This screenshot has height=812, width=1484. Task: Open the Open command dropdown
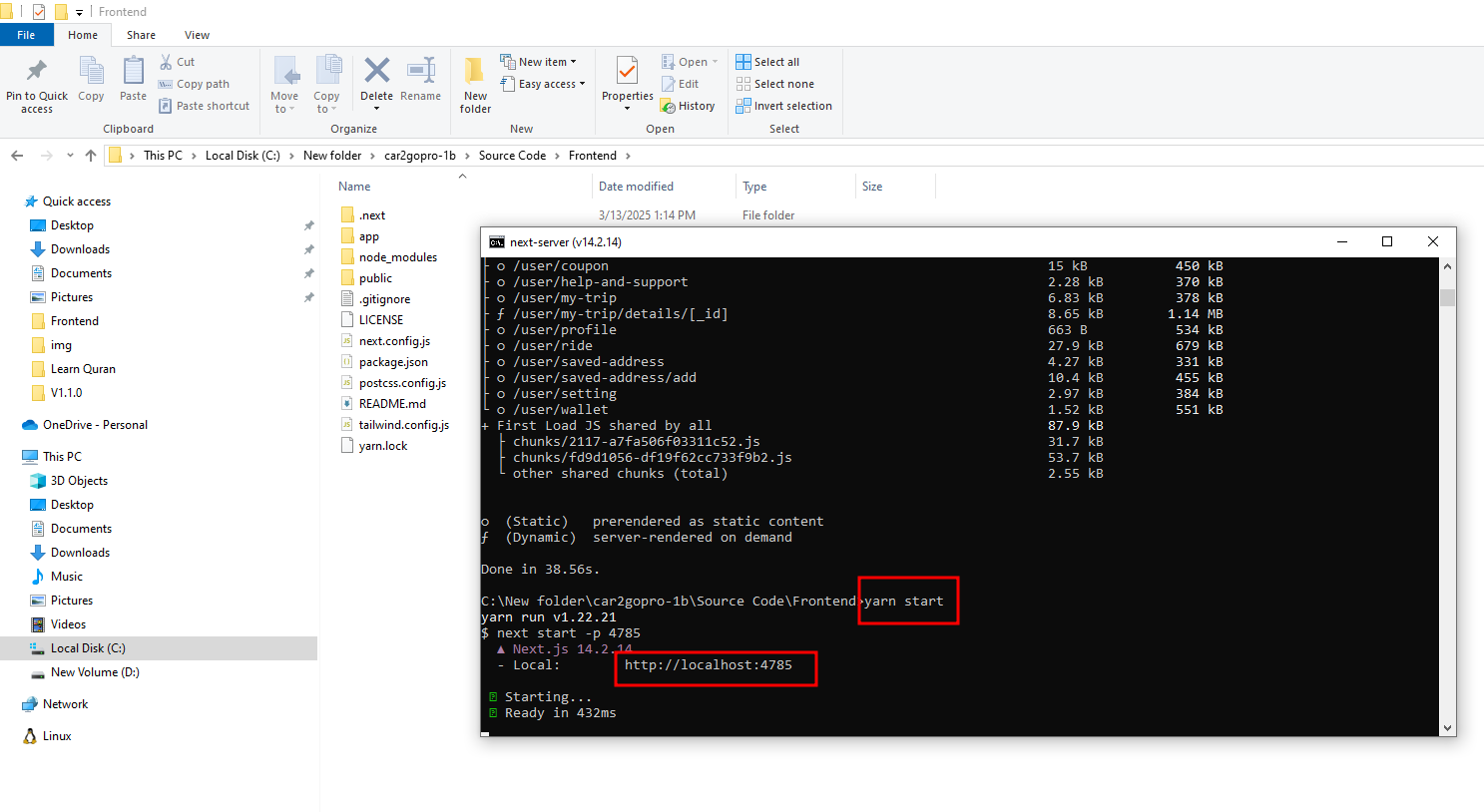coord(690,62)
